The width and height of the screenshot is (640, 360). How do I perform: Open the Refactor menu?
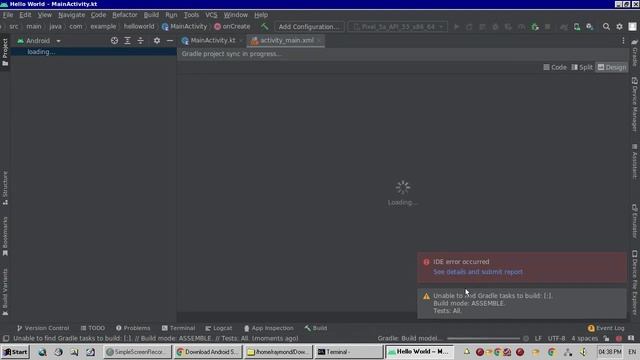tap(124, 15)
